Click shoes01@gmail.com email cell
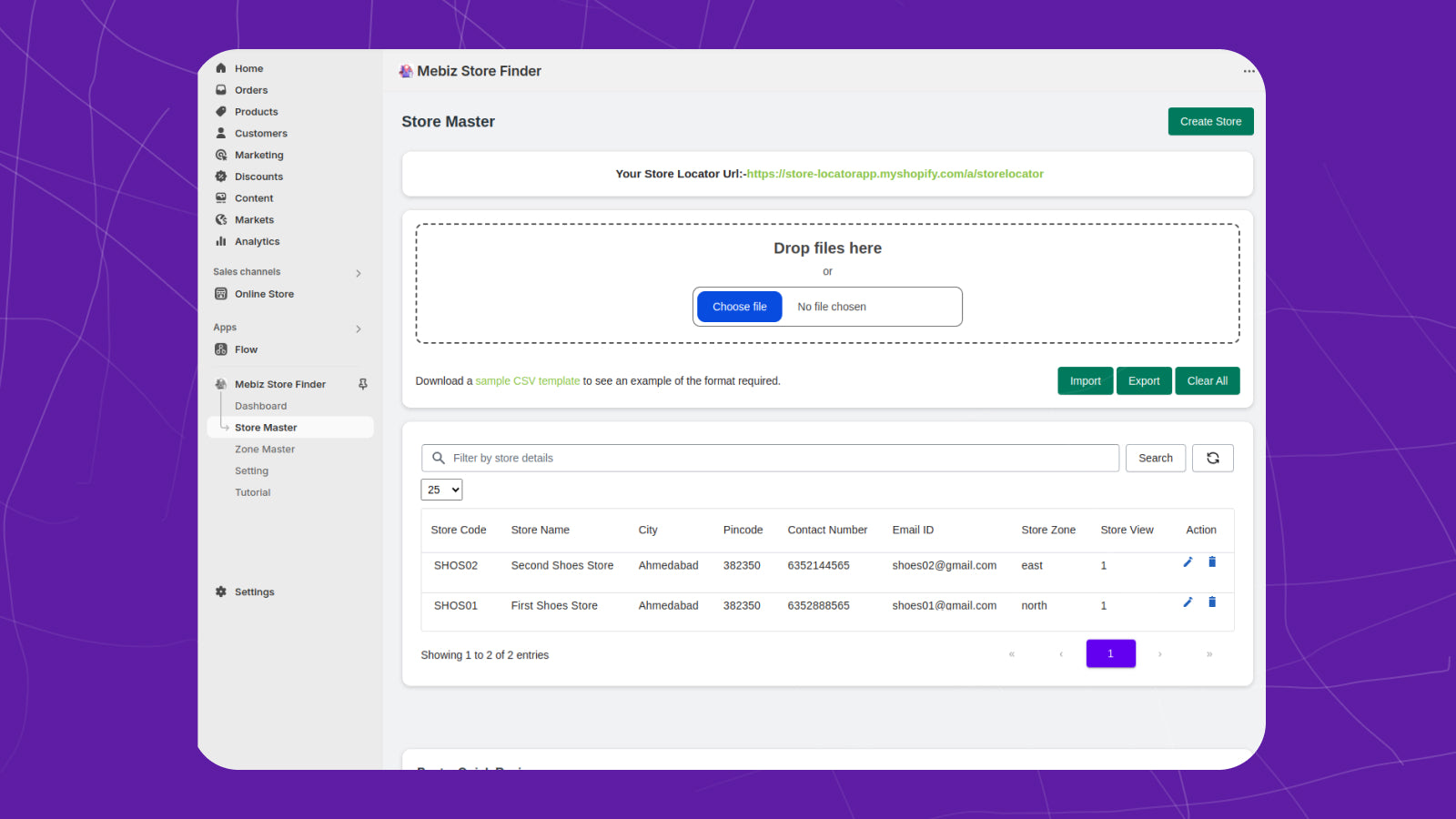 pos(945,605)
